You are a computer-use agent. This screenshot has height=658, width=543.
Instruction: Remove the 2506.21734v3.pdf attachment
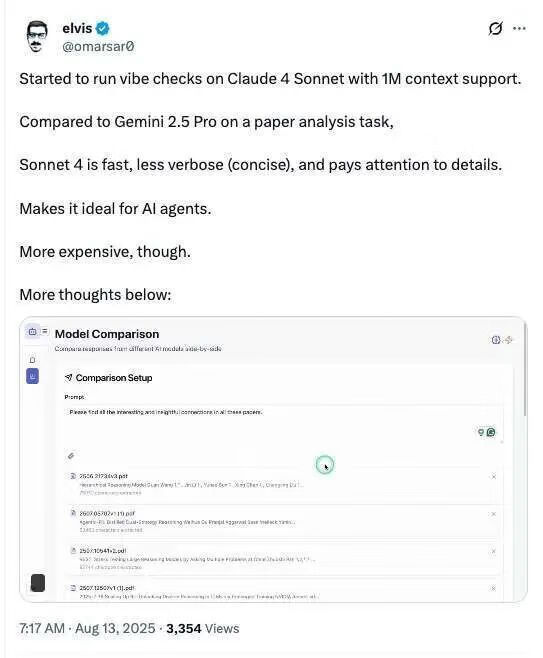tap(493, 476)
